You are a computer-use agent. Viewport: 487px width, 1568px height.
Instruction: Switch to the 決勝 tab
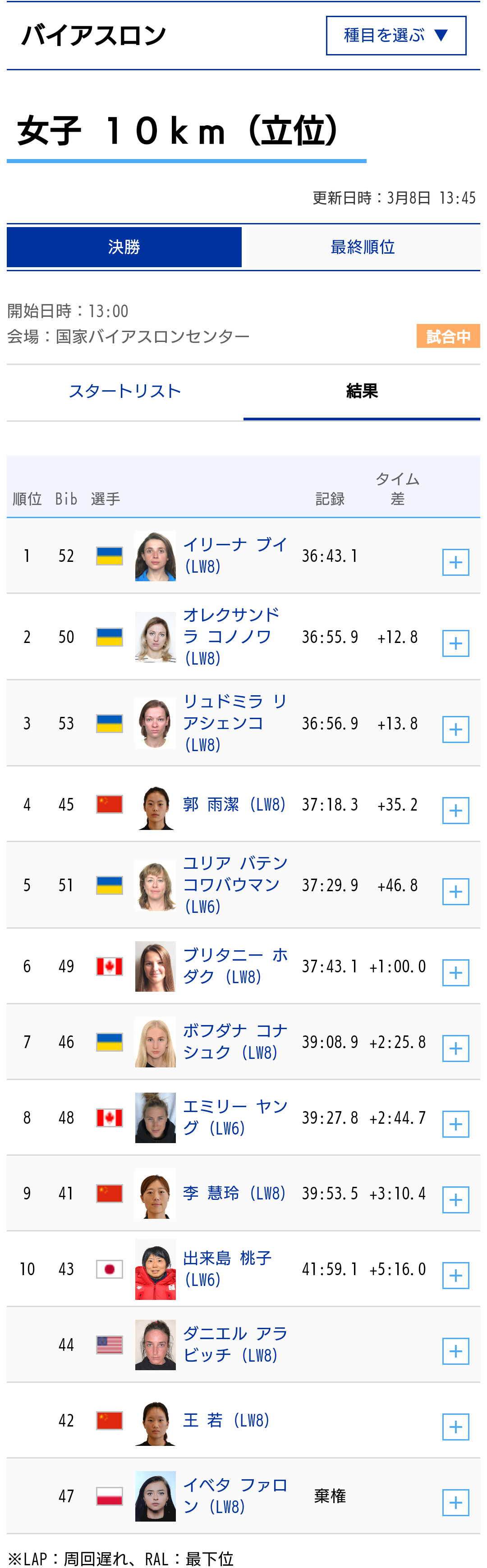pos(124,247)
